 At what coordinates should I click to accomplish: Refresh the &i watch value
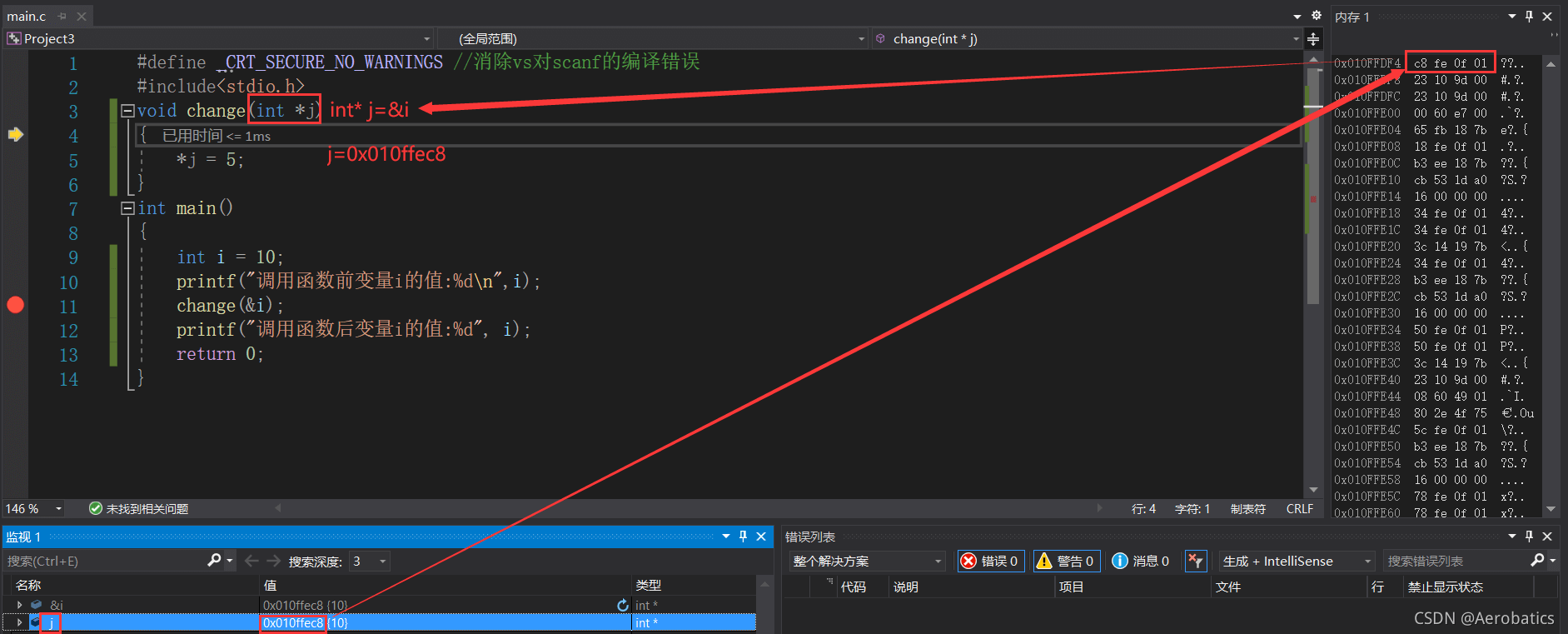click(x=622, y=605)
